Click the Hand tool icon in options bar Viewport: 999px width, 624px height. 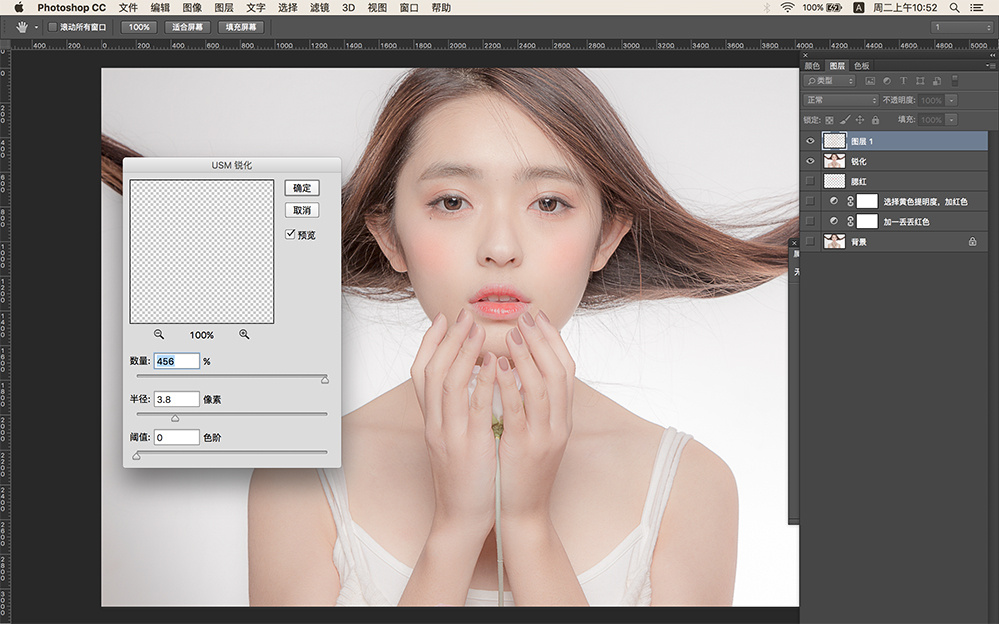pos(22,27)
